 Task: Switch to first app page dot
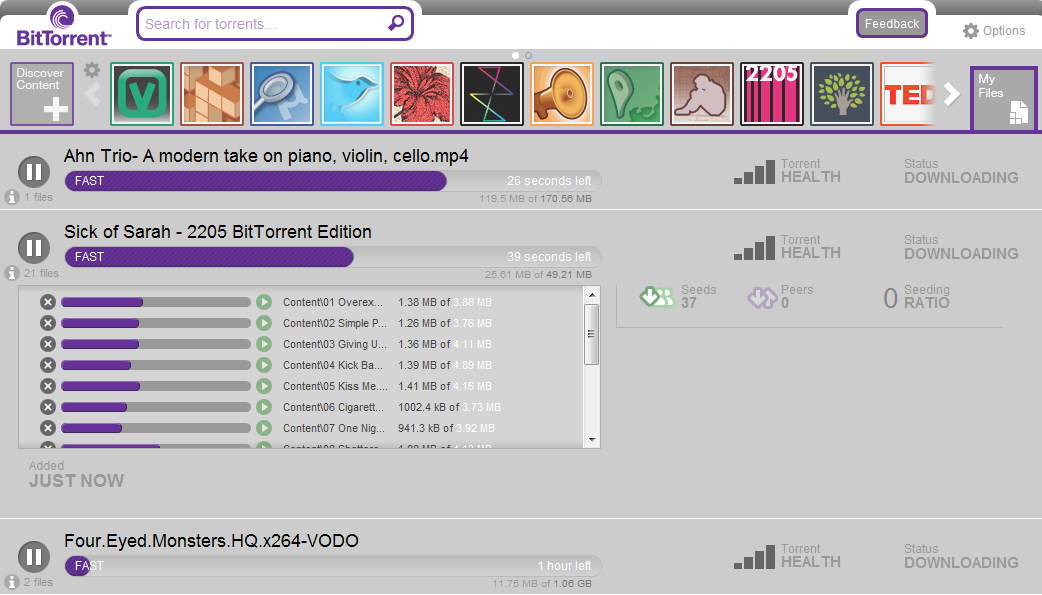(515, 56)
